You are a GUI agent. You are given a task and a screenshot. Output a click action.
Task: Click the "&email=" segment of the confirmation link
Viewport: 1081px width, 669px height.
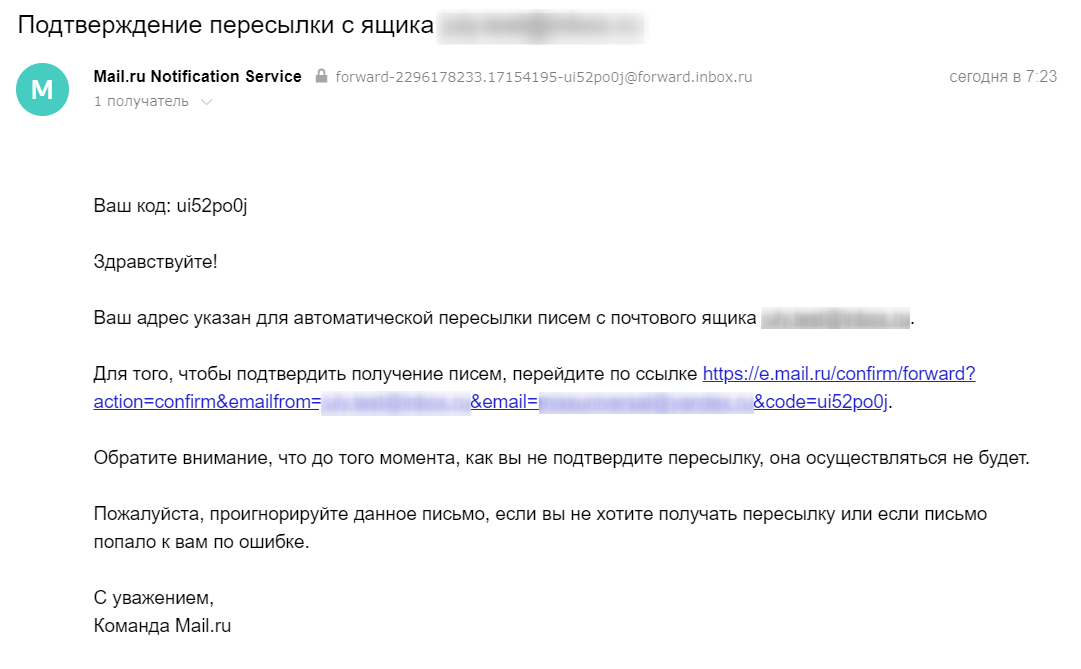505,402
